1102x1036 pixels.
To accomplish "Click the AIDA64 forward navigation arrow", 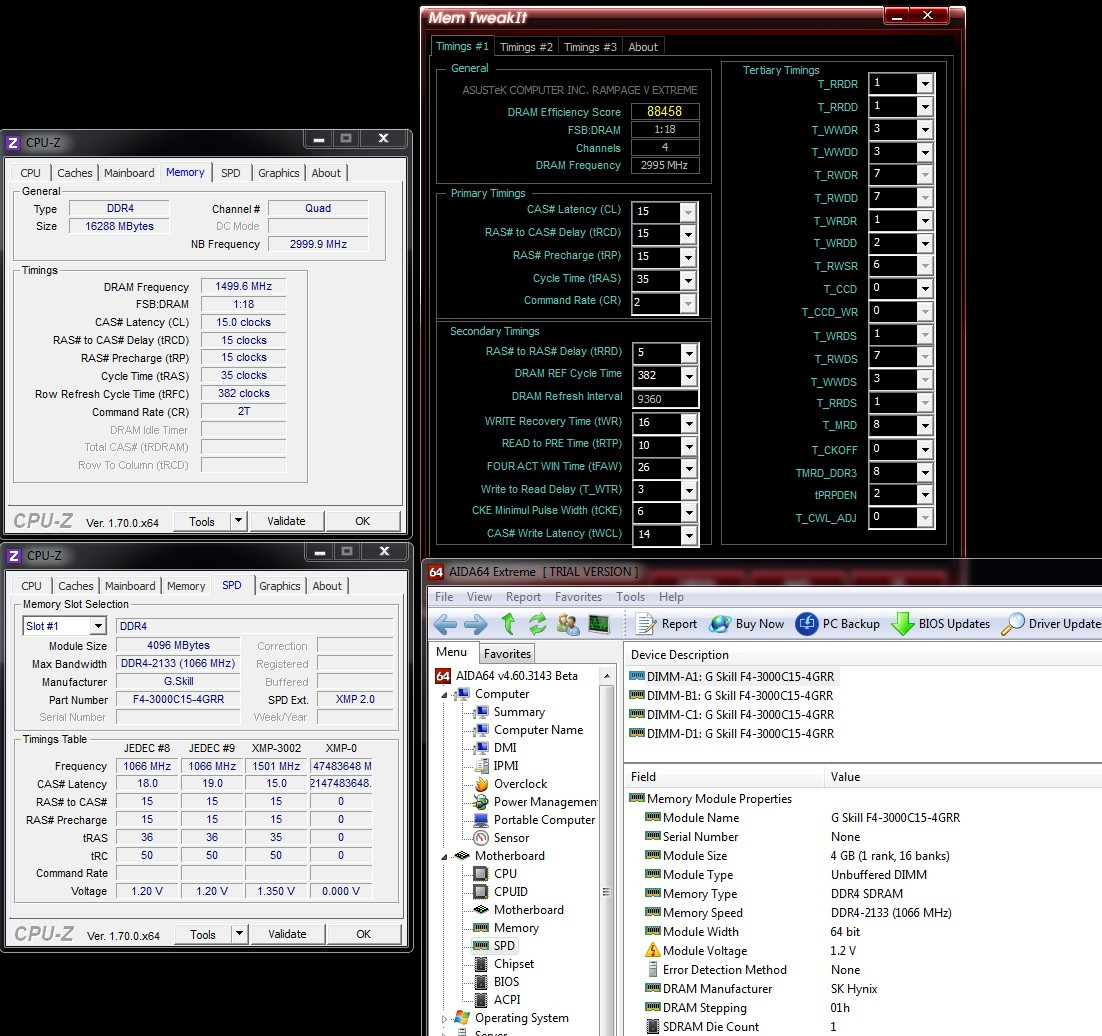I will (x=476, y=624).
